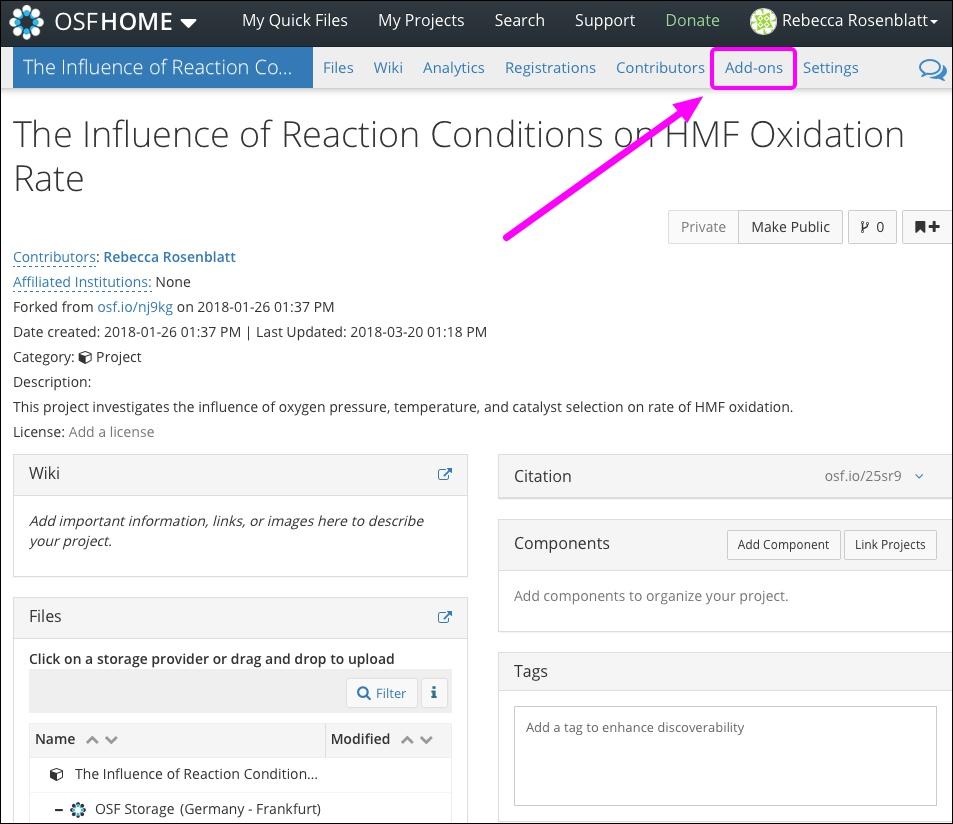Switch to the Analytics tab
The image size is (953, 824).
click(x=453, y=67)
